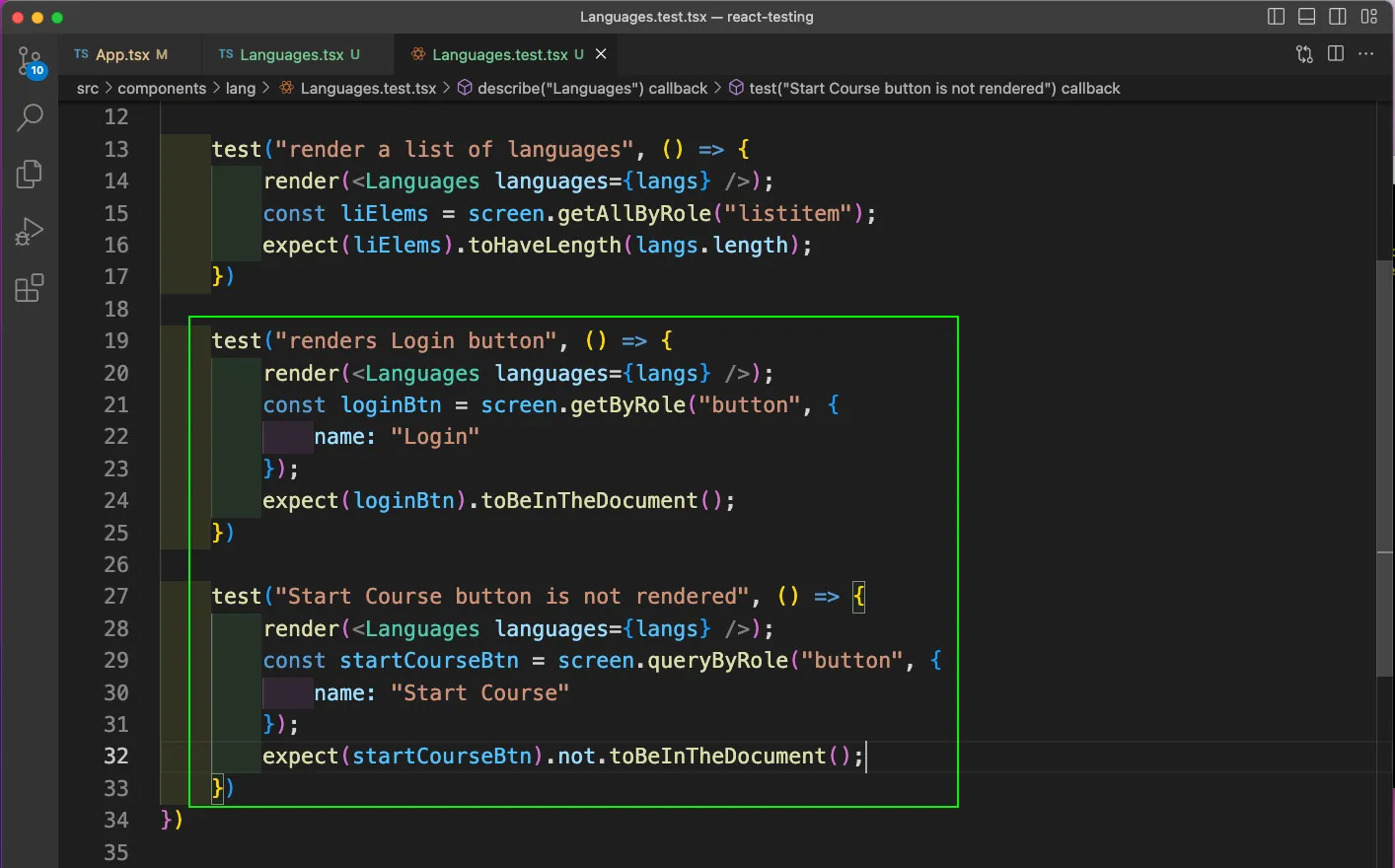1395x868 pixels.
Task: Click the src breadcrumb
Action: [88, 88]
